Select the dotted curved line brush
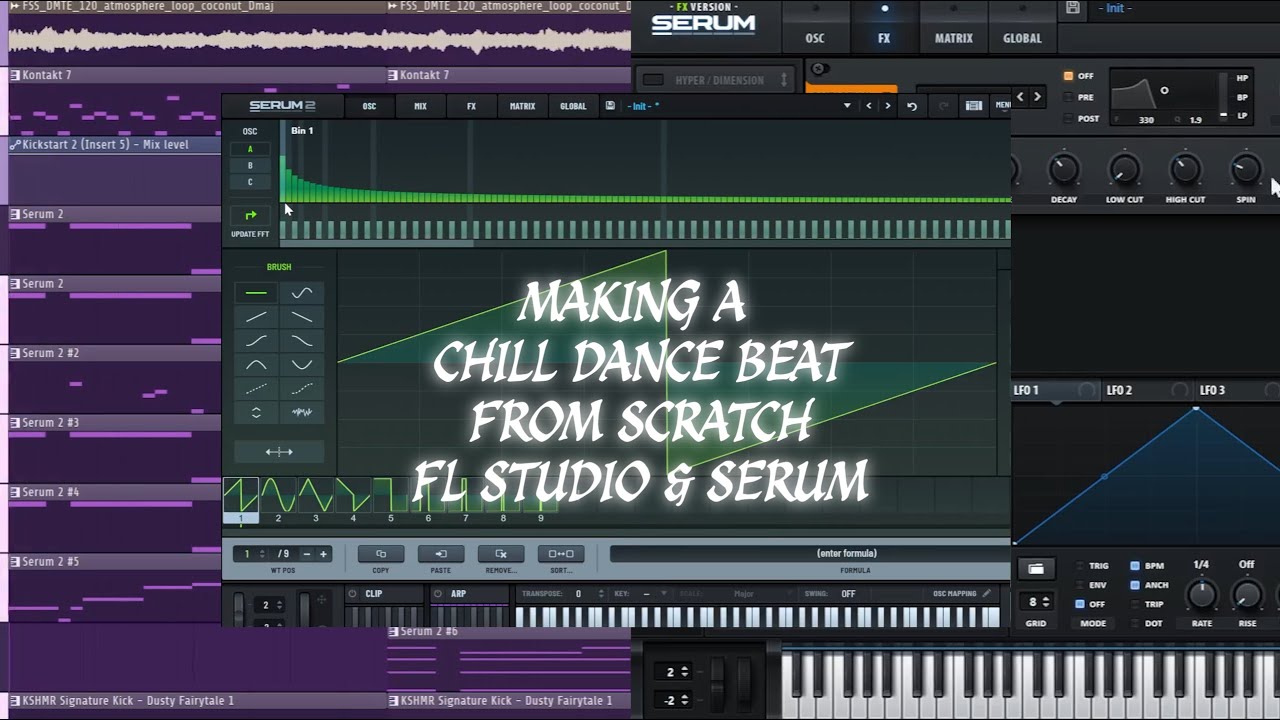Screen dimensions: 1280x720 [302, 389]
